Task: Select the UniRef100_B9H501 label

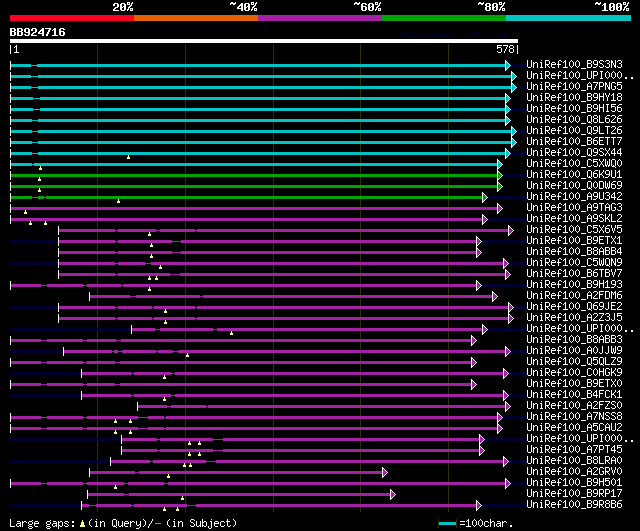Action: [574, 483]
